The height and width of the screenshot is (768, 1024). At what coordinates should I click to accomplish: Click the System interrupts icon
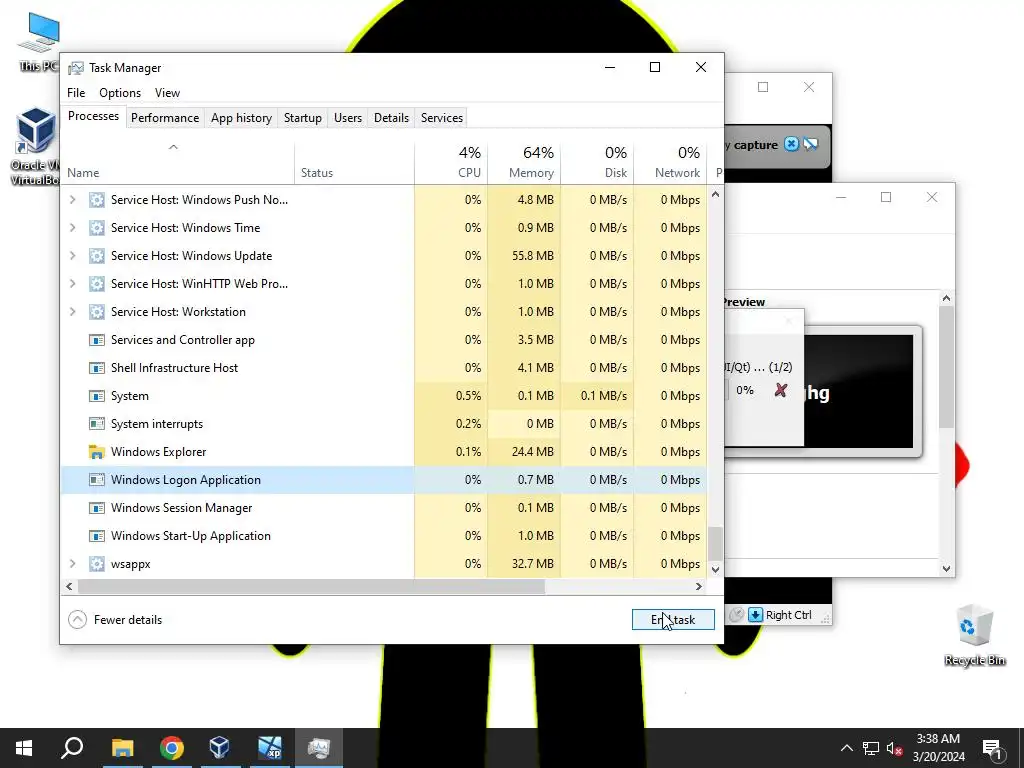97,424
